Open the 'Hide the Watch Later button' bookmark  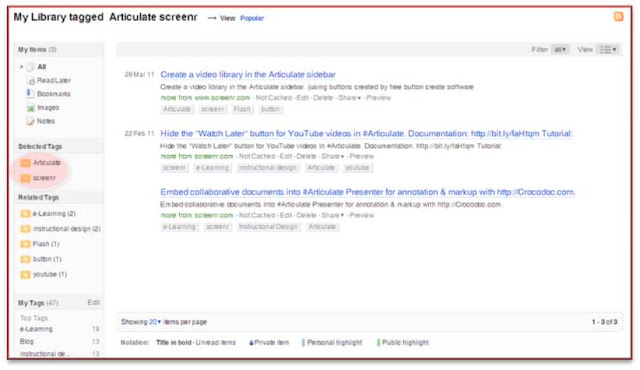pos(367,133)
